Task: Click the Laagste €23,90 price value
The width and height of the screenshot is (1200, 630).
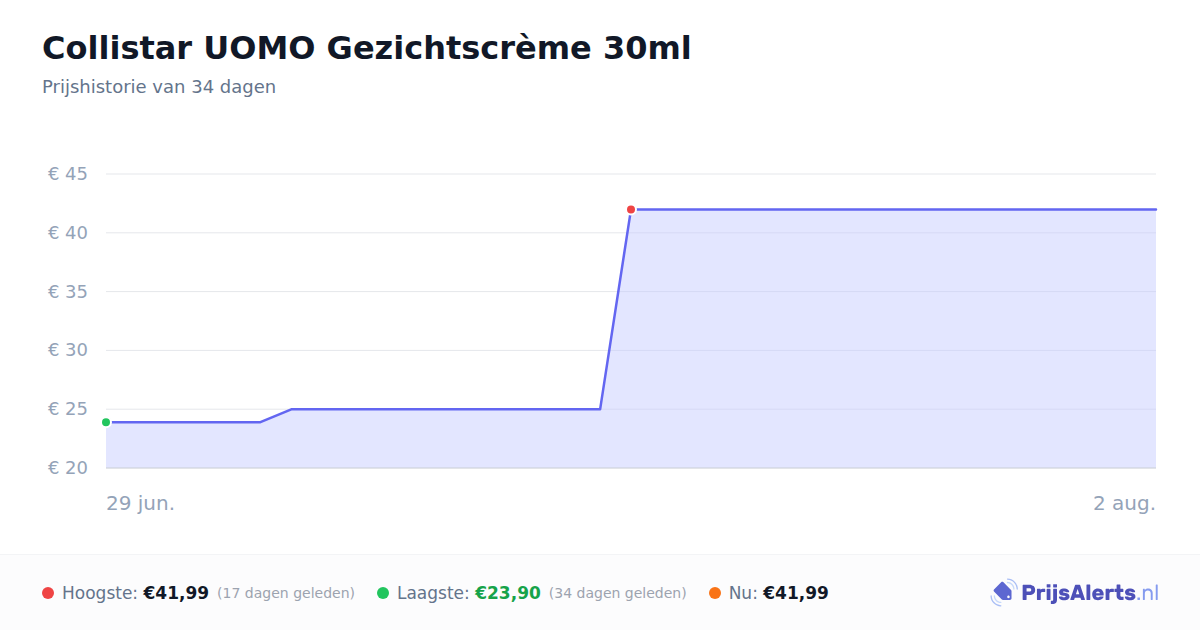Action: click(508, 593)
